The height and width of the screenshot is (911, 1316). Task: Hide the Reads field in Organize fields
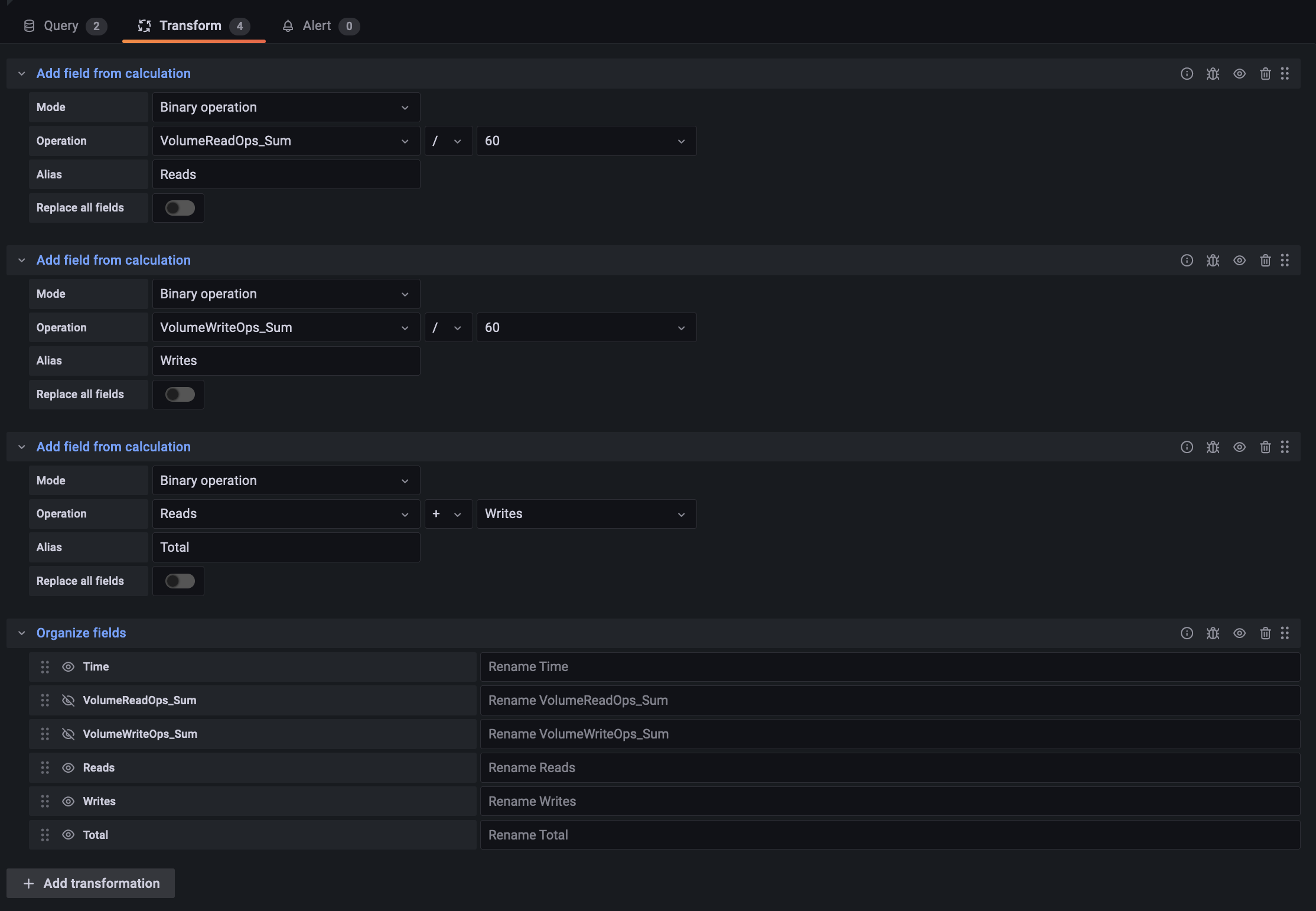coord(68,767)
